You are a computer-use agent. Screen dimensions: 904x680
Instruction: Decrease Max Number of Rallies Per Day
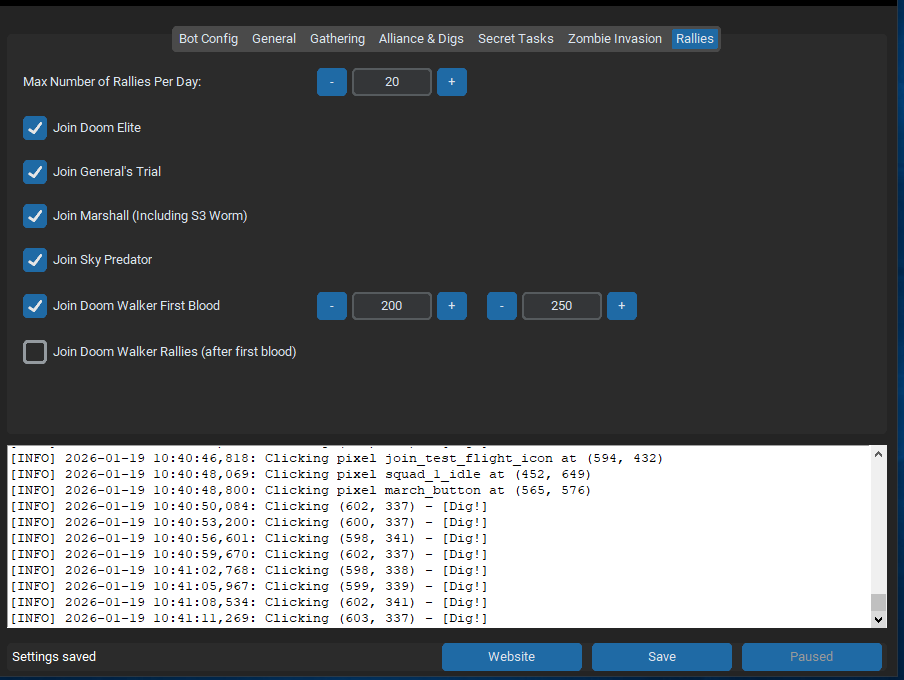(332, 82)
